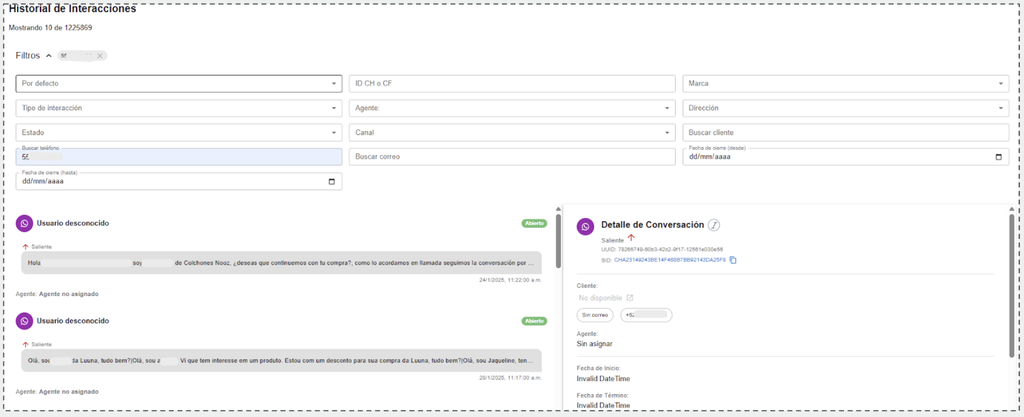Click WhatsApp icon in conversation detail panel
The width and height of the screenshot is (1024, 417).
pyautogui.click(x=585, y=227)
